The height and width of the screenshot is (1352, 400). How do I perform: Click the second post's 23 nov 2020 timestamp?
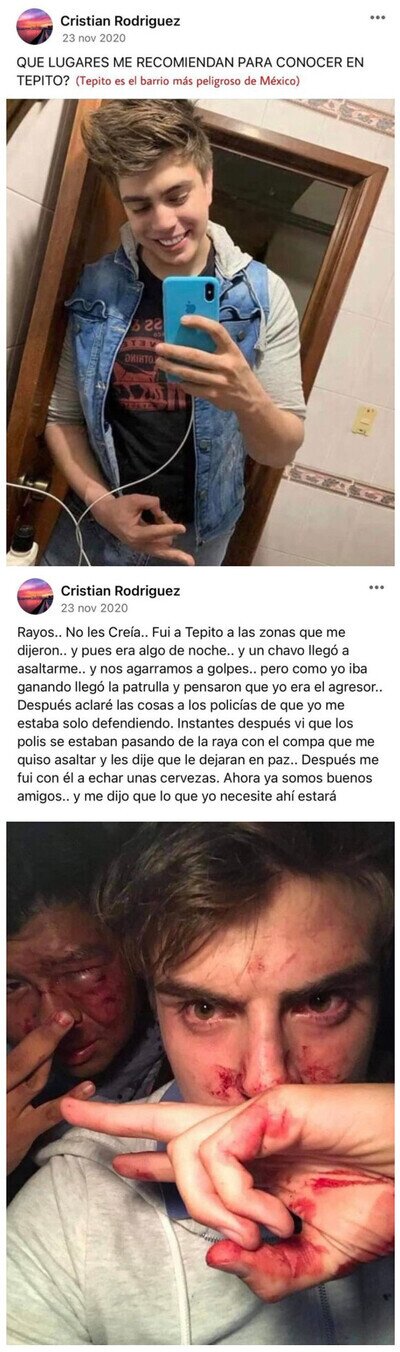94,608
